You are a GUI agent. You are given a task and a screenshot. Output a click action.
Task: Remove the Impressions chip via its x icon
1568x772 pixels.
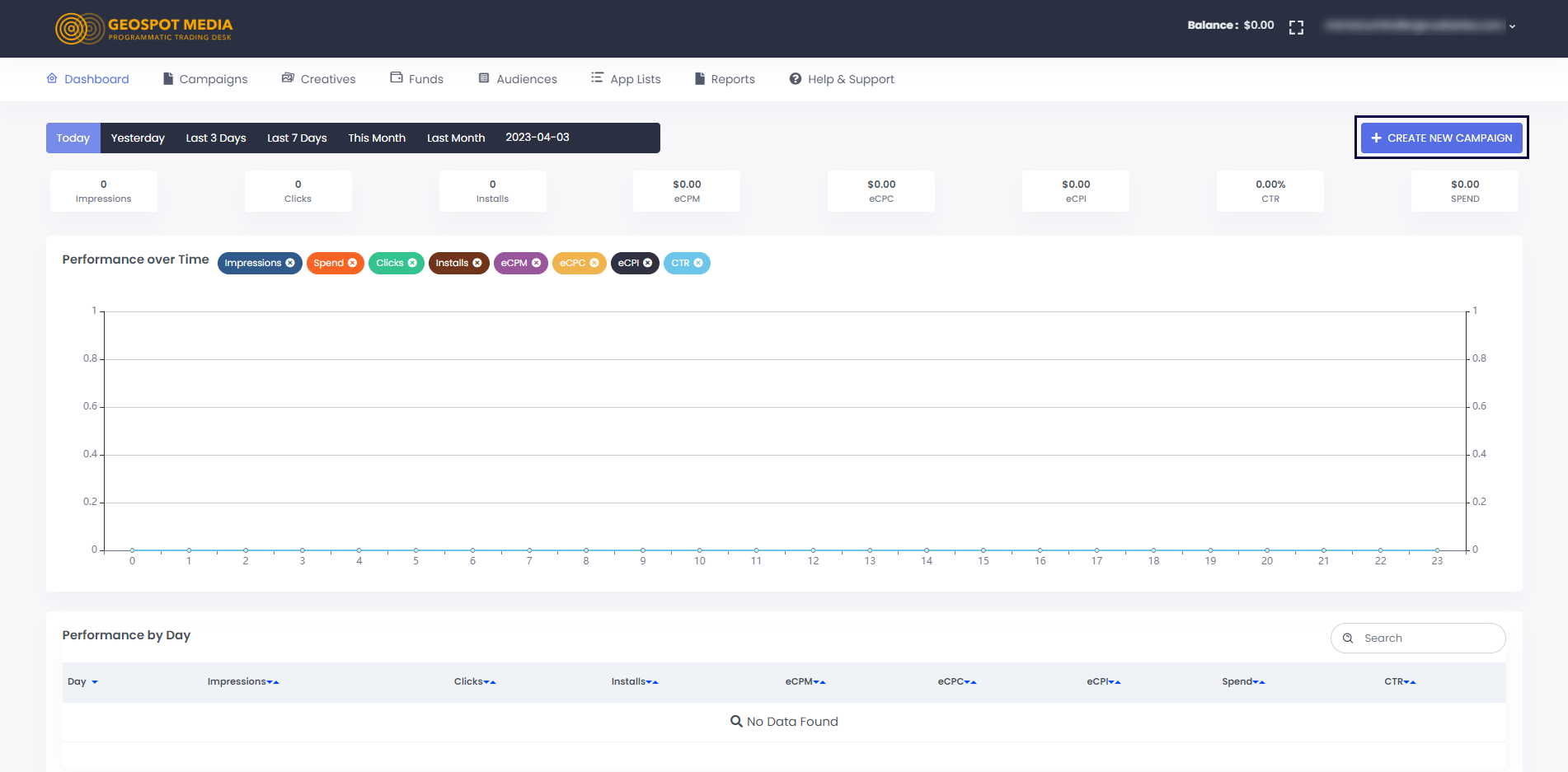(290, 263)
